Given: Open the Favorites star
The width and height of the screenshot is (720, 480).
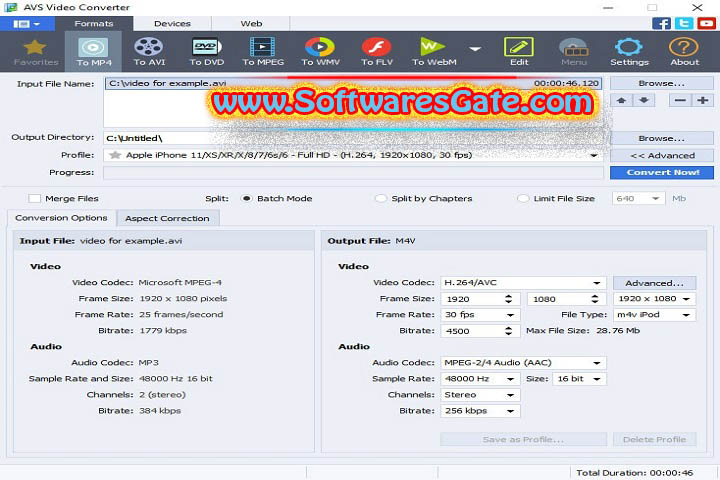Looking at the screenshot, I should (x=35, y=51).
